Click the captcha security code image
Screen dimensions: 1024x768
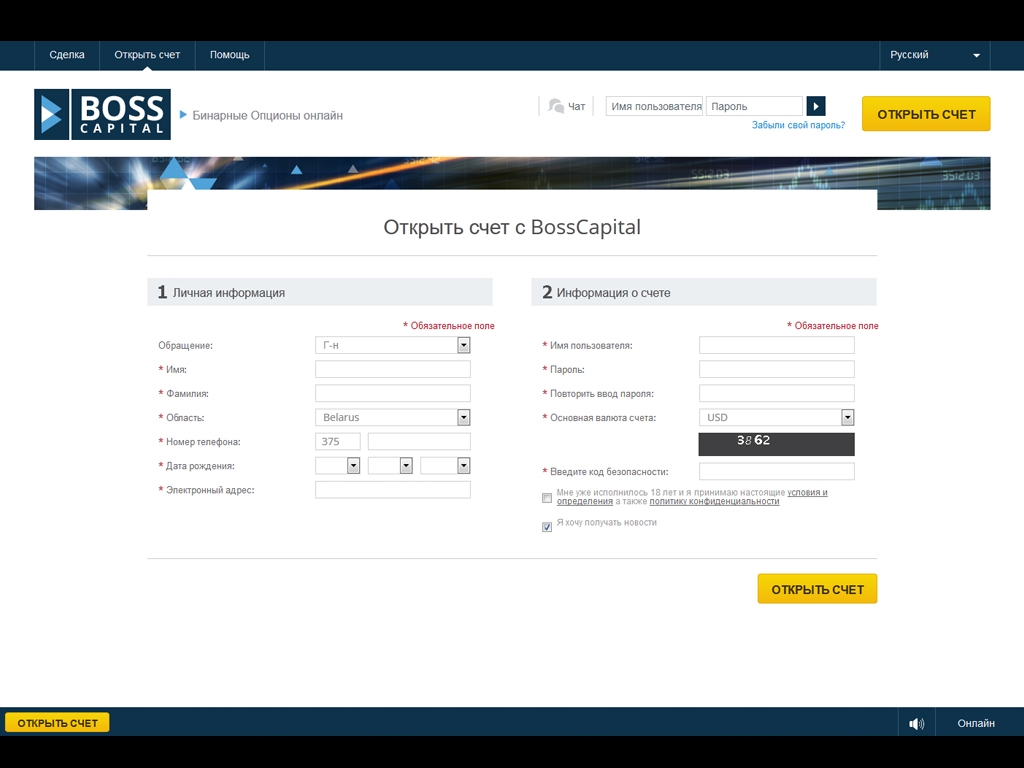click(776, 444)
